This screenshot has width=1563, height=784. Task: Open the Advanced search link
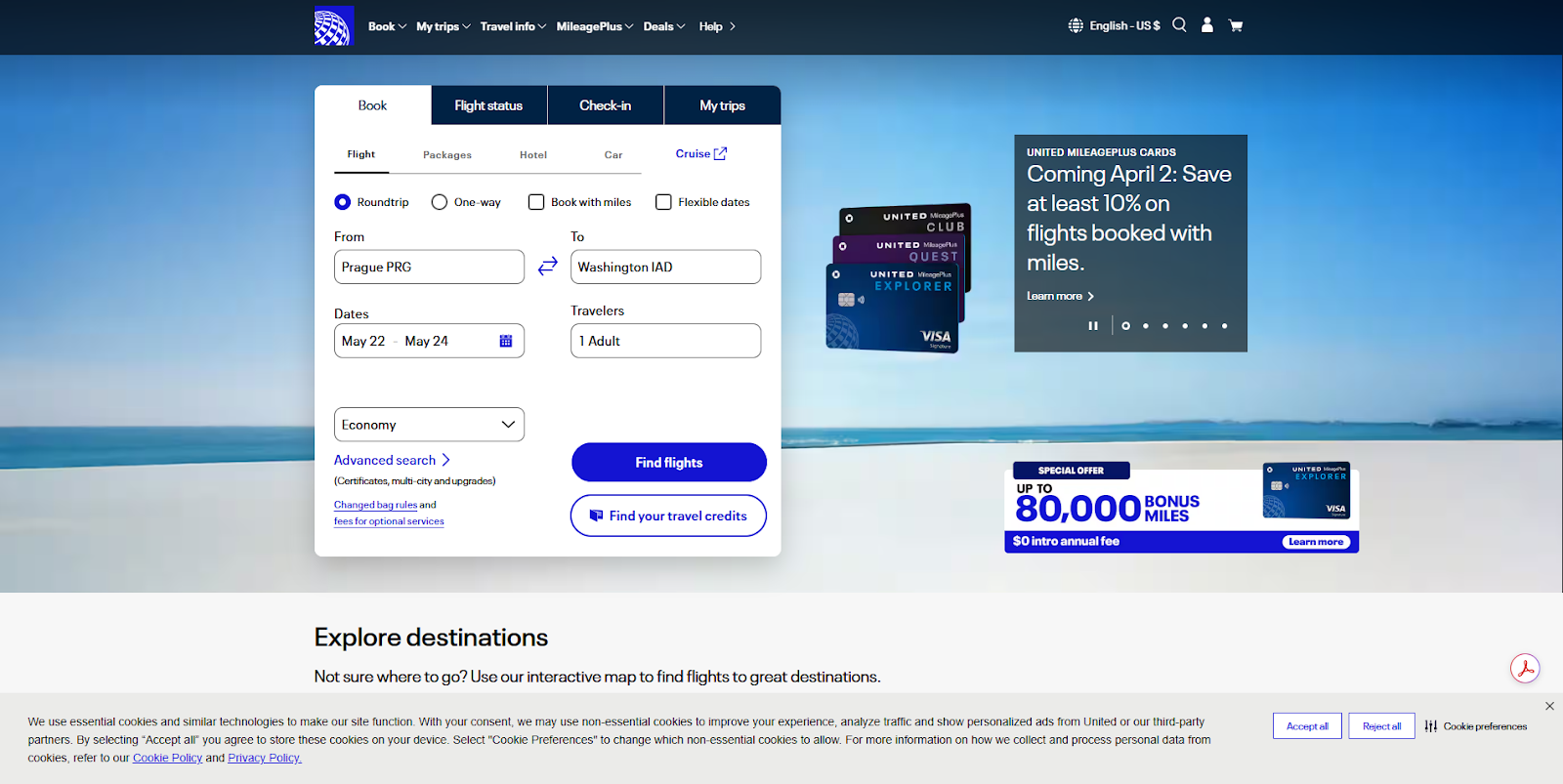tap(392, 460)
